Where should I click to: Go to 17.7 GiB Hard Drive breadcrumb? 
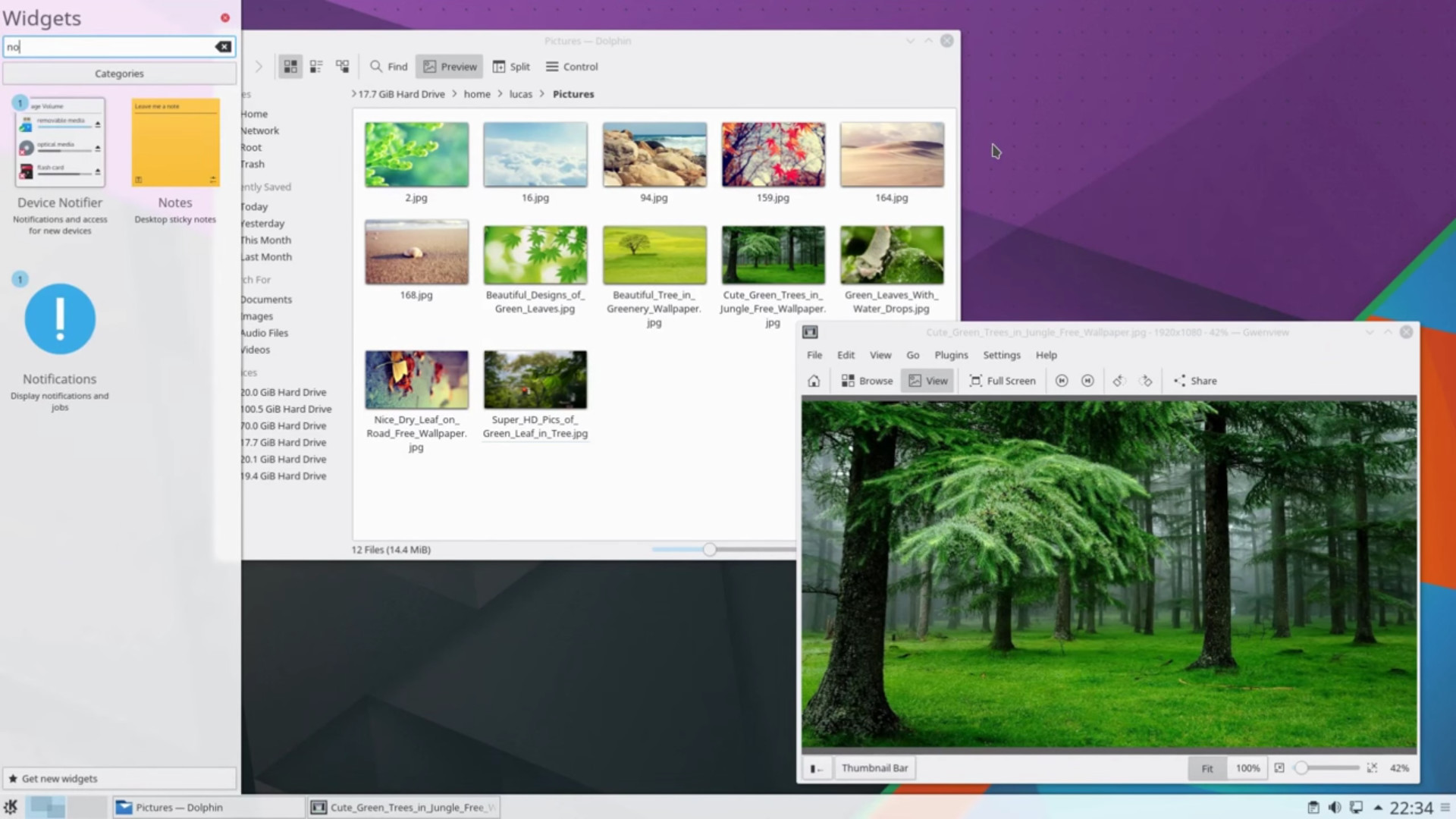pyautogui.click(x=401, y=94)
